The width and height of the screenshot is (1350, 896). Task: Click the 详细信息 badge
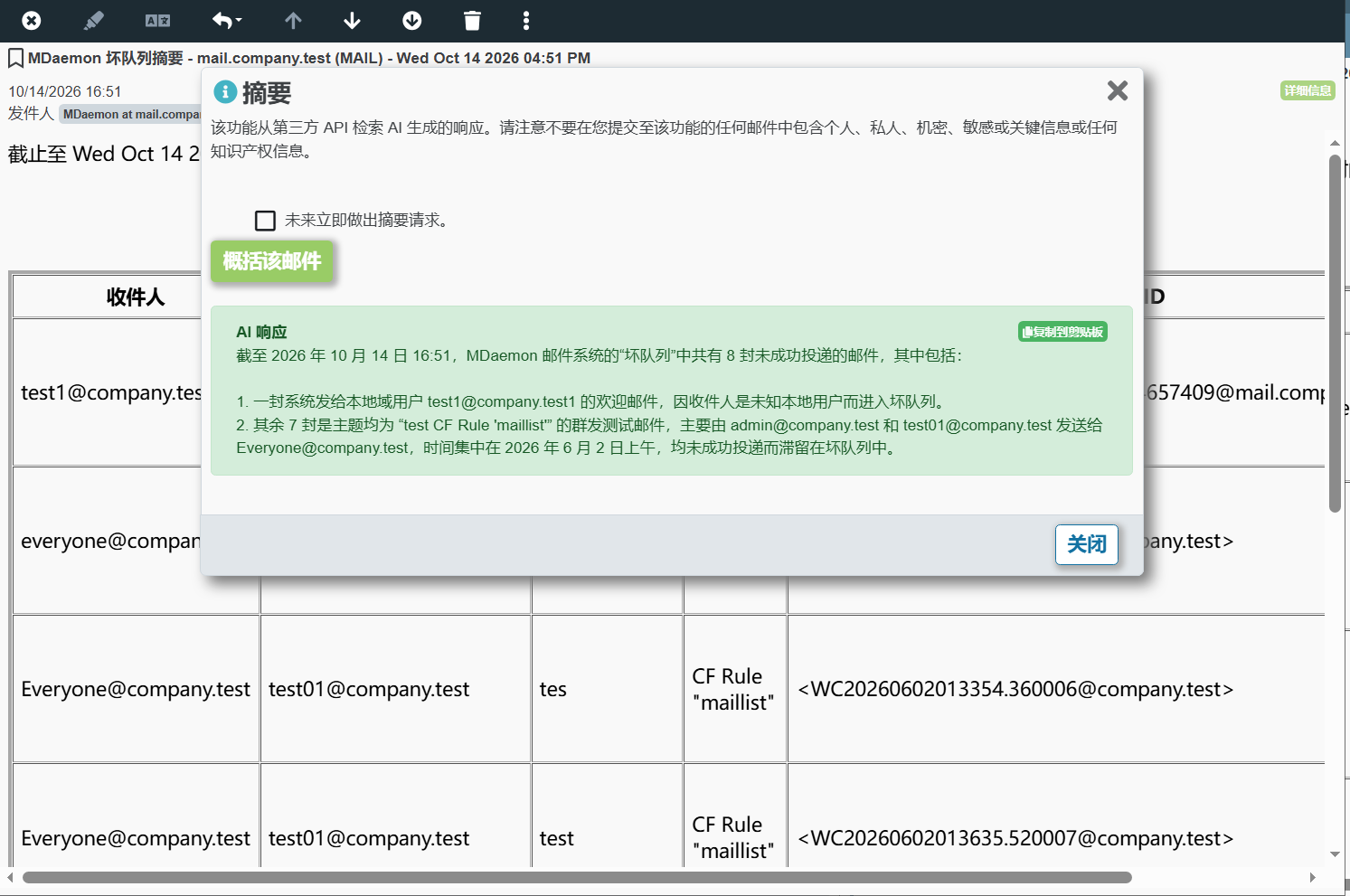1308,90
